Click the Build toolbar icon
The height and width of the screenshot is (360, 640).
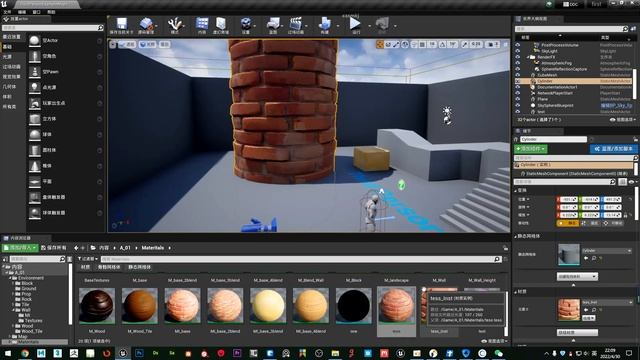pyautogui.click(x=325, y=25)
